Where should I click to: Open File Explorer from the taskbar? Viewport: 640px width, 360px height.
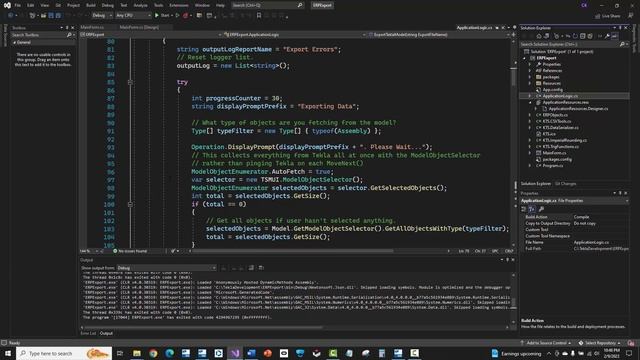[137, 353]
